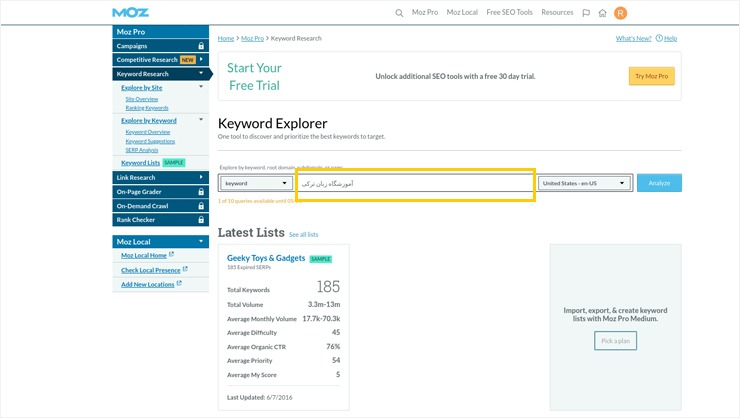
Task: Click the Help question mark icon
Action: [x=659, y=38]
